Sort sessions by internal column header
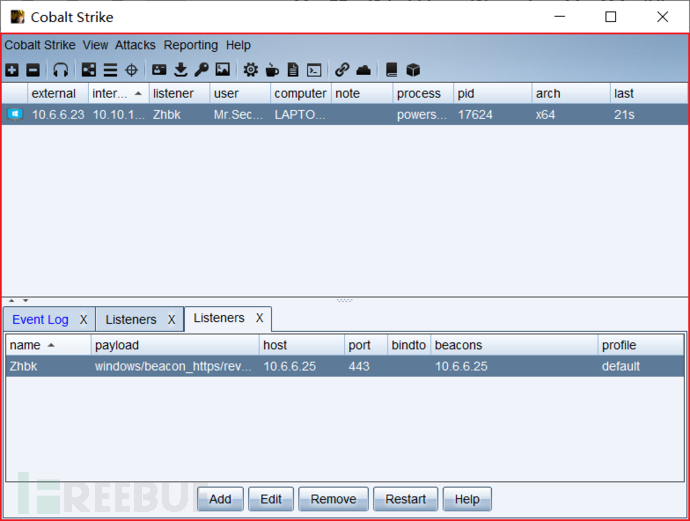The height and width of the screenshot is (521, 690). pos(119,93)
